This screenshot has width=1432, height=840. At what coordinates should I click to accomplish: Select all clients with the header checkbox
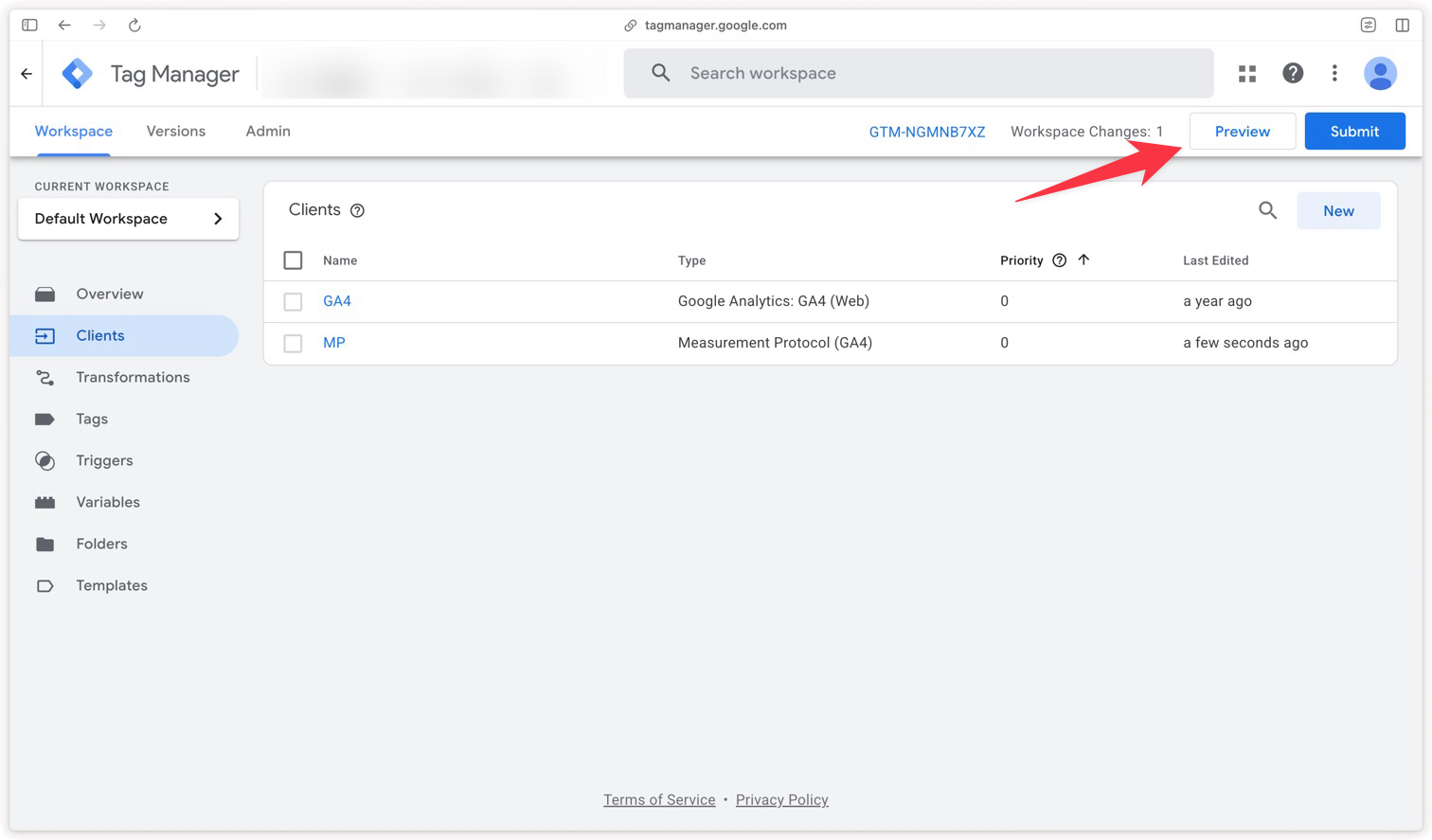[293, 259]
